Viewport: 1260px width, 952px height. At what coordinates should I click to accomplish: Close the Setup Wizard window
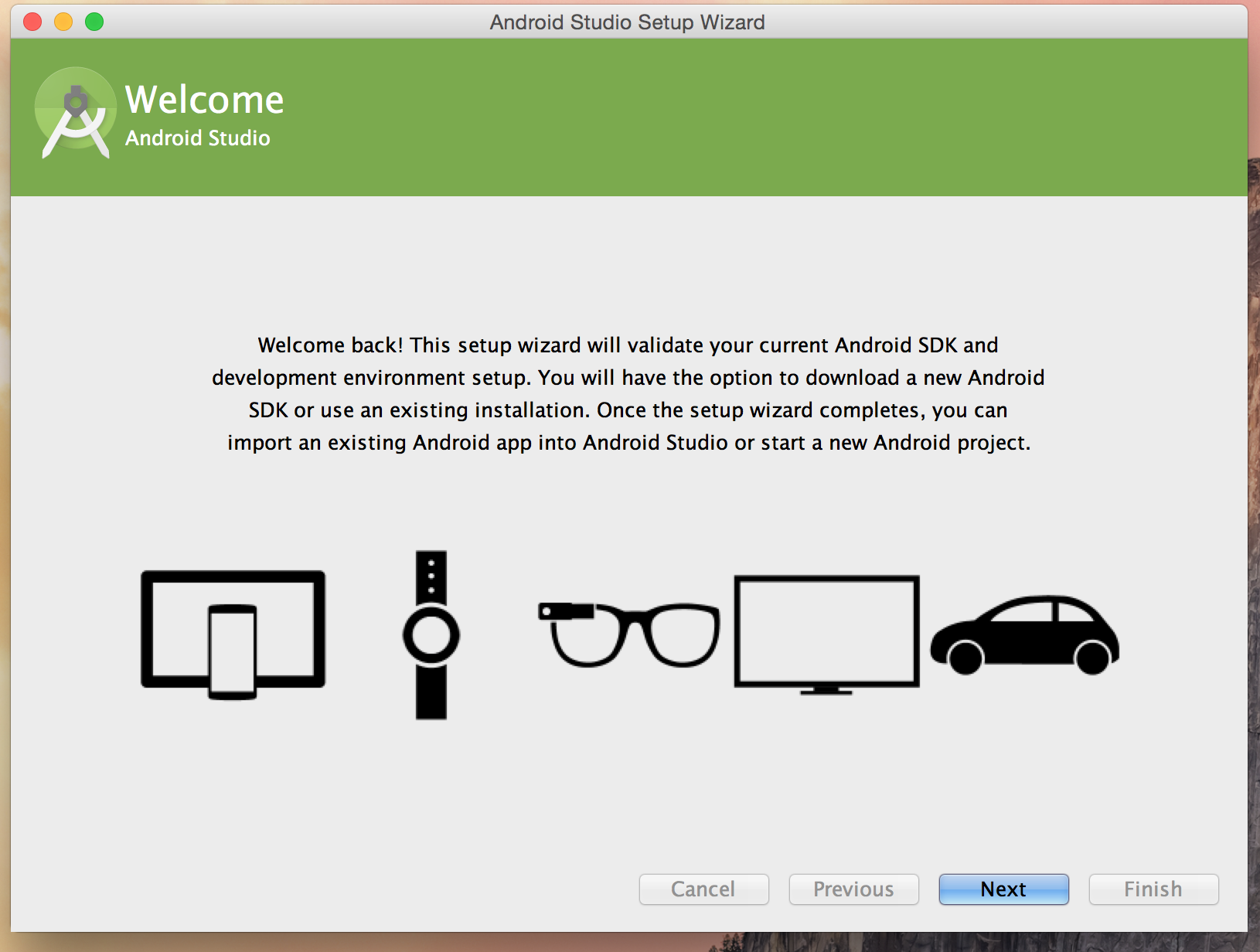click(x=32, y=22)
